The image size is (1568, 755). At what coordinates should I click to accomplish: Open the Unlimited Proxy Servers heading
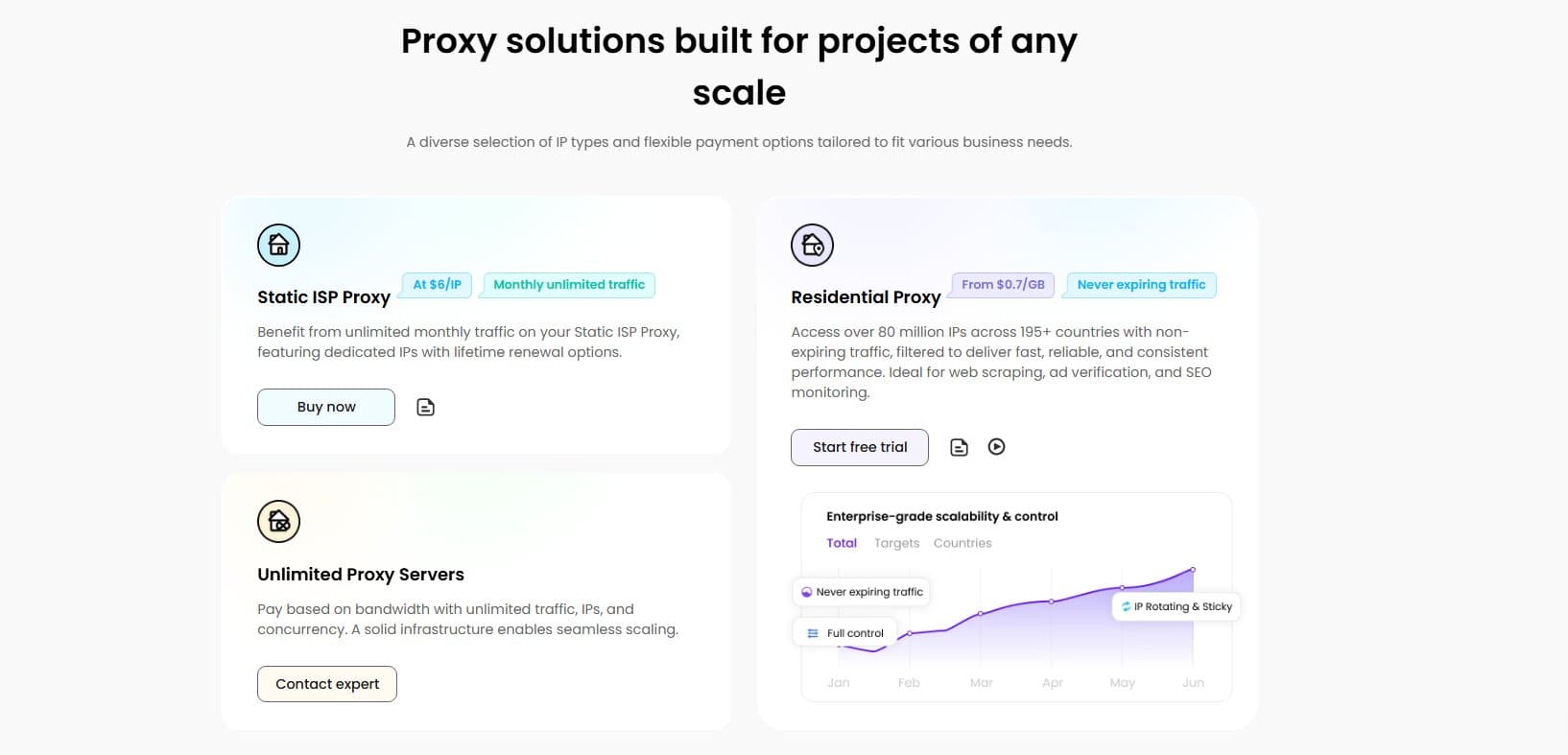point(361,575)
